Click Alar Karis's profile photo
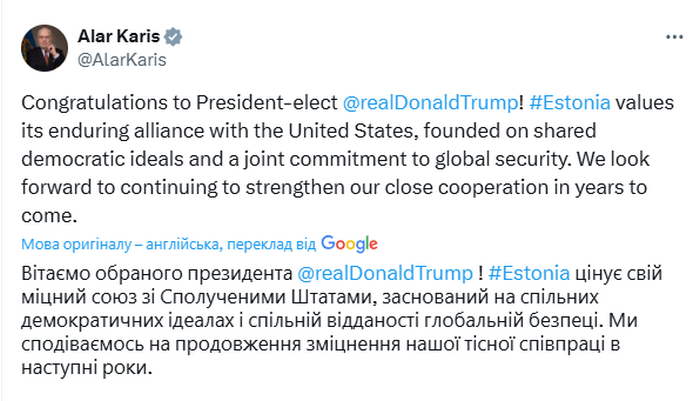700x401 pixels. click(43, 48)
